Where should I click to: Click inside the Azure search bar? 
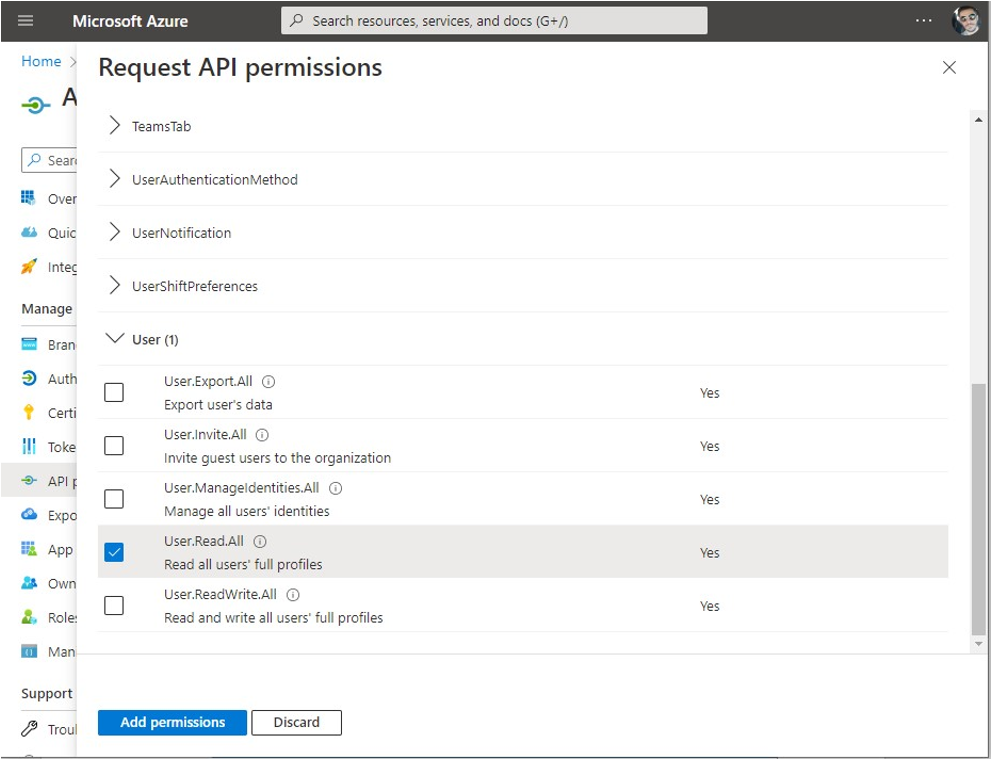(x=493, y=20)
